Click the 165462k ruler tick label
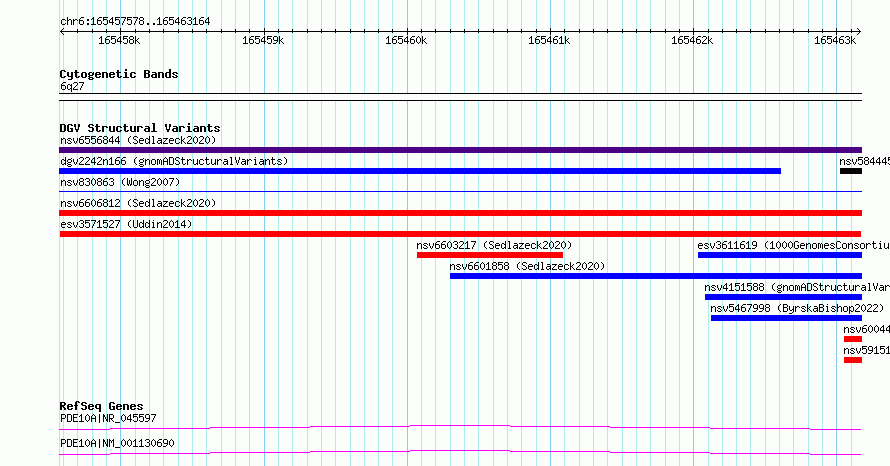Image resolution: width=890 pixels, height=466 pixels. pyautogui.click(x=692, y=40)
